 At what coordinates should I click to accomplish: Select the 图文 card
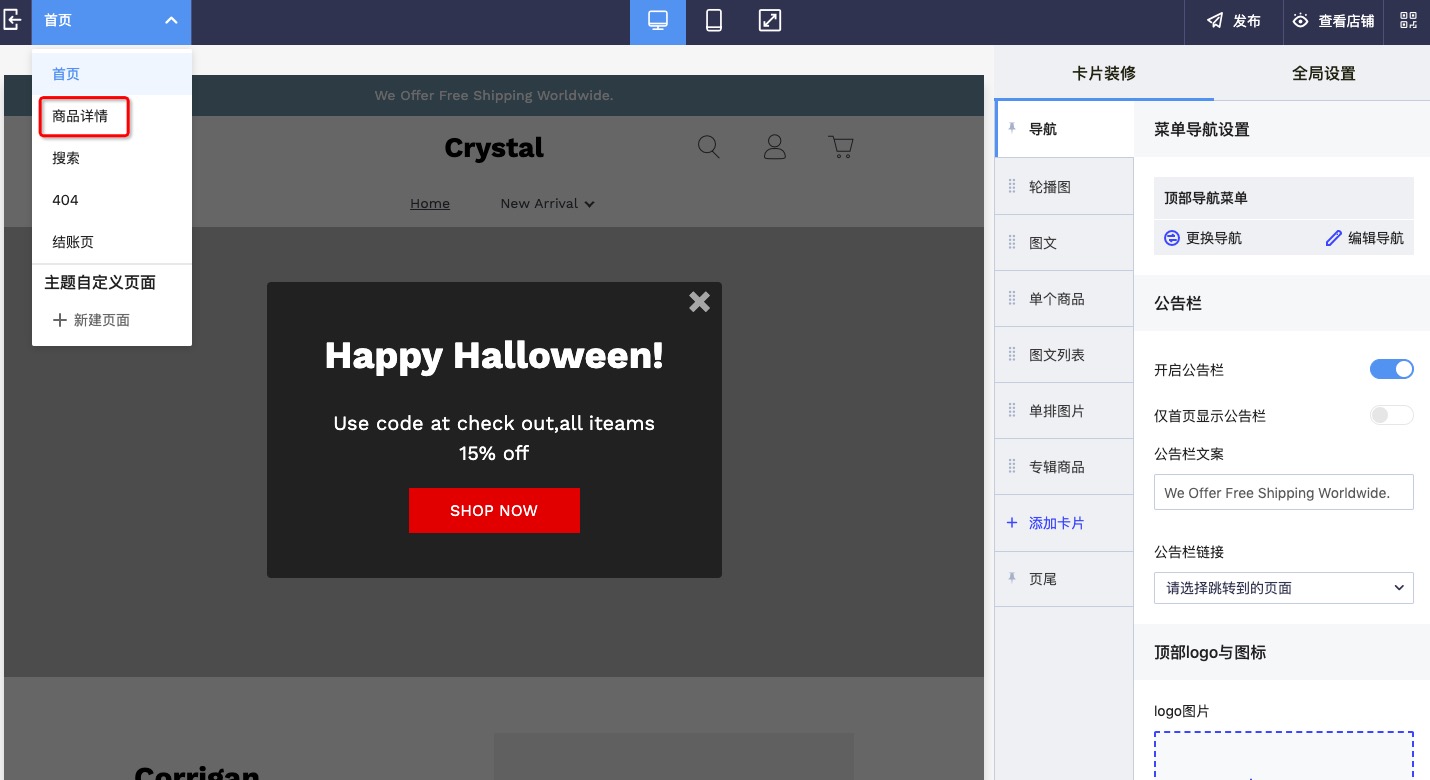pos(1065,243)
